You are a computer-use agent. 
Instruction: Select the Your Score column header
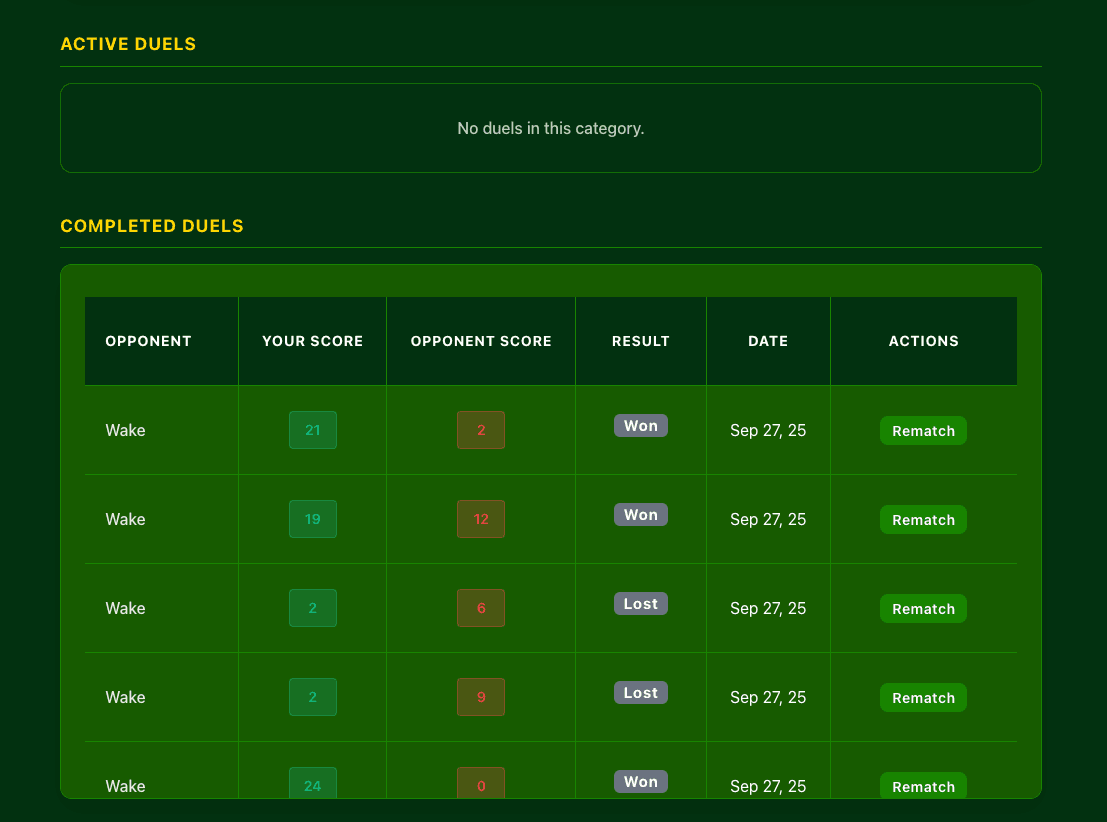(312, 341)
